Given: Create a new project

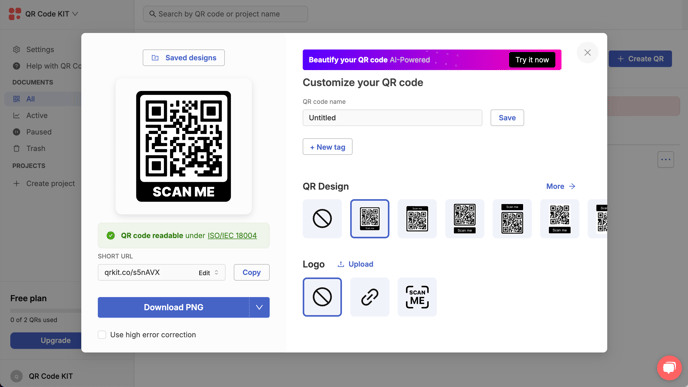Looking at the screenshot, I should 44,183.
